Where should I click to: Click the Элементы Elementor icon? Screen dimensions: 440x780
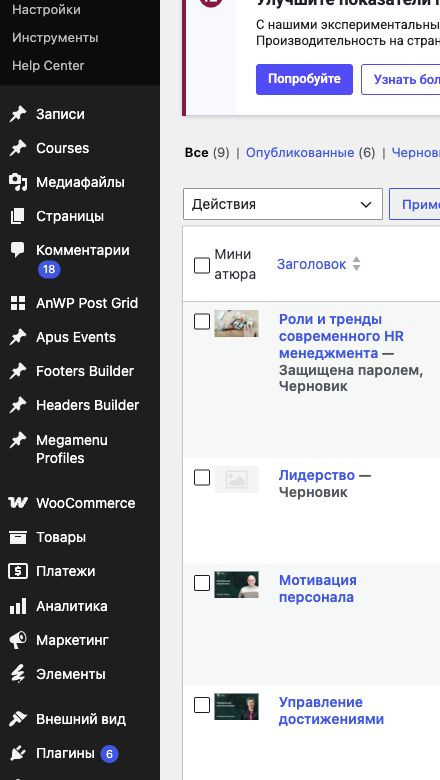tap(18, 674)
